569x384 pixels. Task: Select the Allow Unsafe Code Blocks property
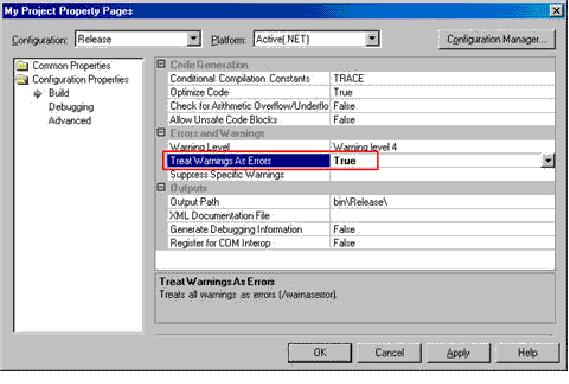249,120
